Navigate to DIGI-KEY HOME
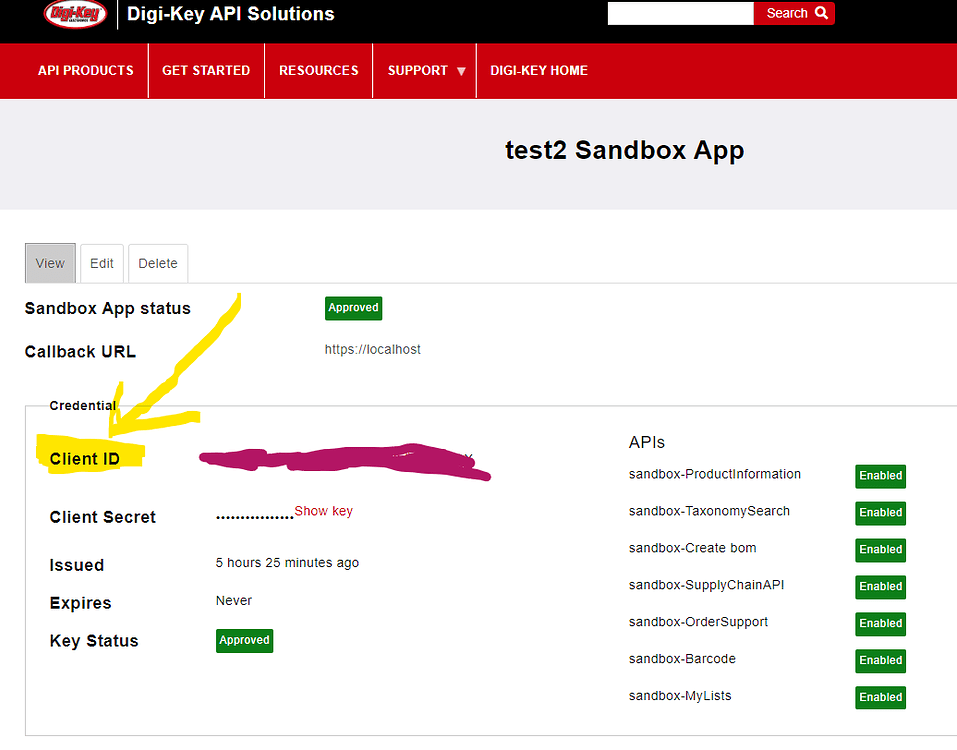This screenshot has height=750, width=957. point(538,70)
